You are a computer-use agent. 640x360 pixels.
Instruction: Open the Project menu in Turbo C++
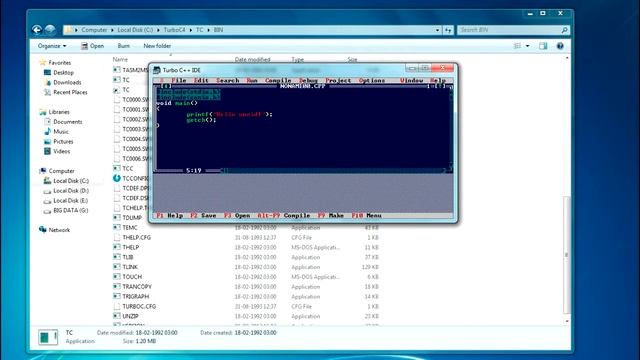[x=338, y=80]
